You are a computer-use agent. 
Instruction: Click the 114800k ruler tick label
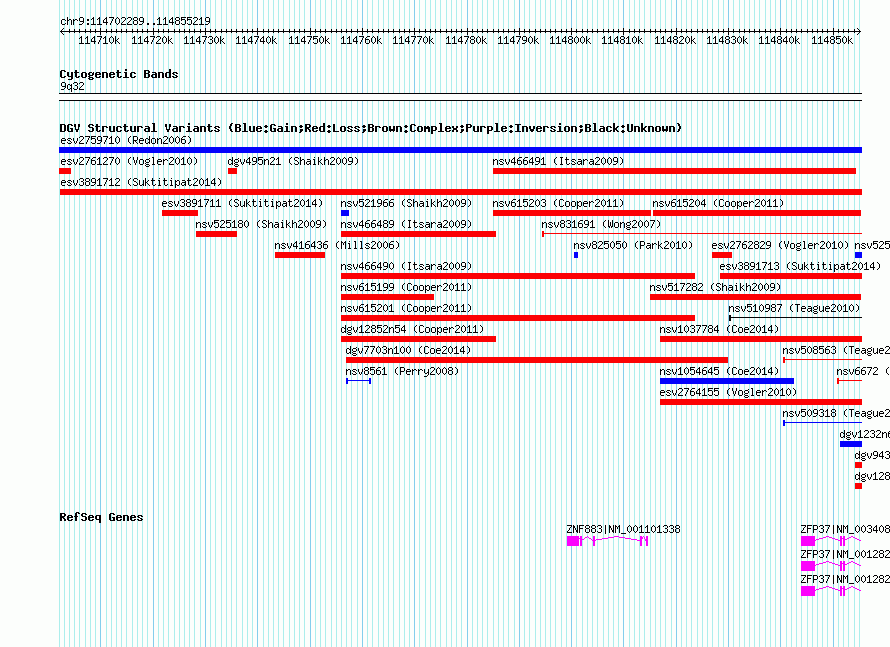point(570,40)
